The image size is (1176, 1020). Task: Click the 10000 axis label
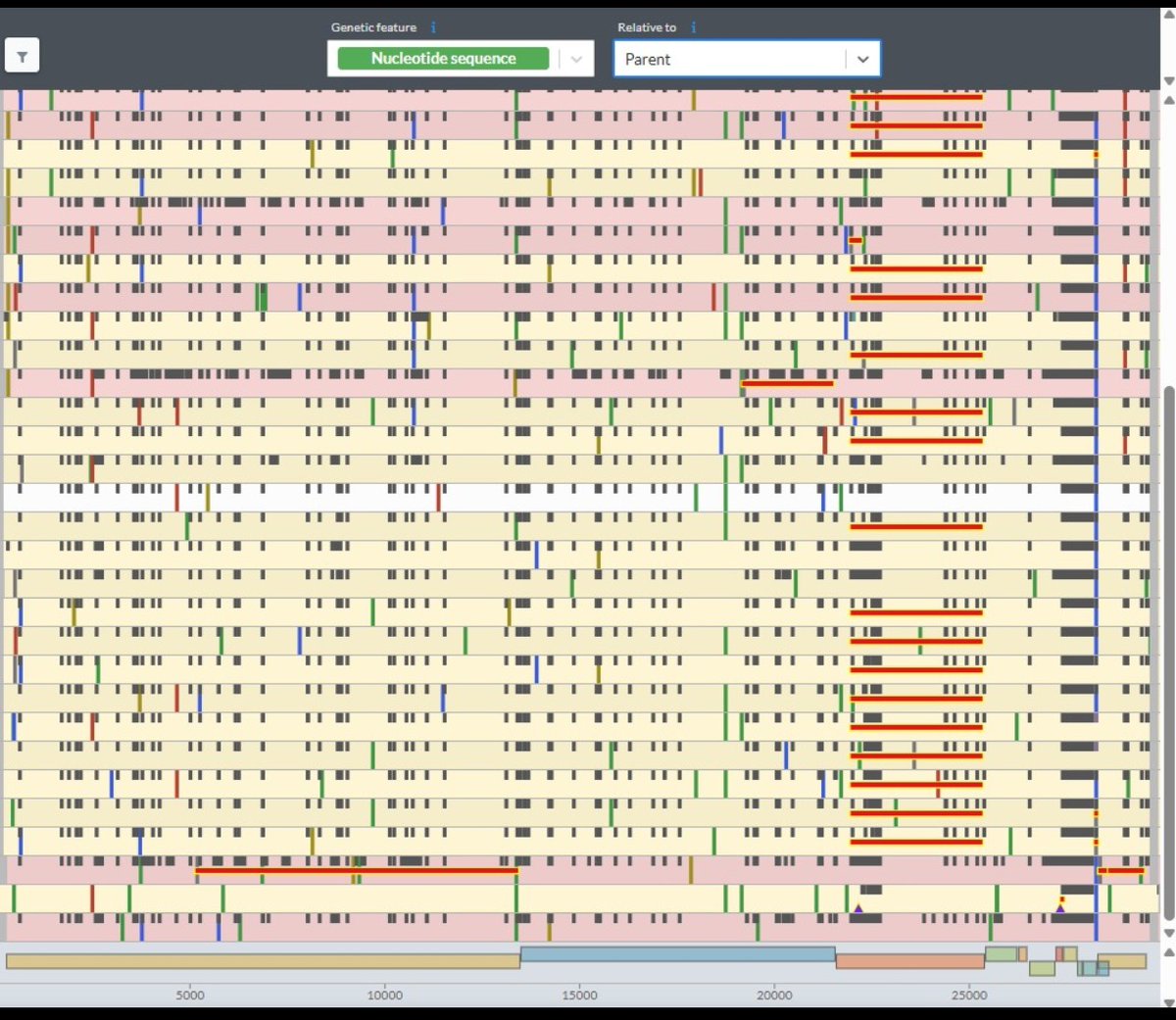[x=384, y=996]
